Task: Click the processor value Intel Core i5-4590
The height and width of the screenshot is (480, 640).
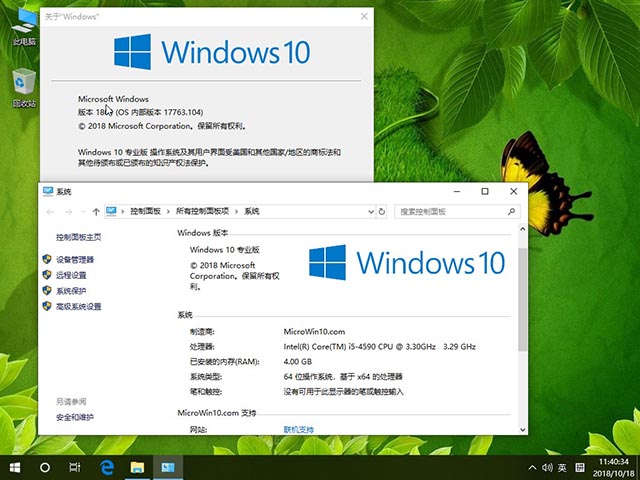Action: click(x=380, y=347)
